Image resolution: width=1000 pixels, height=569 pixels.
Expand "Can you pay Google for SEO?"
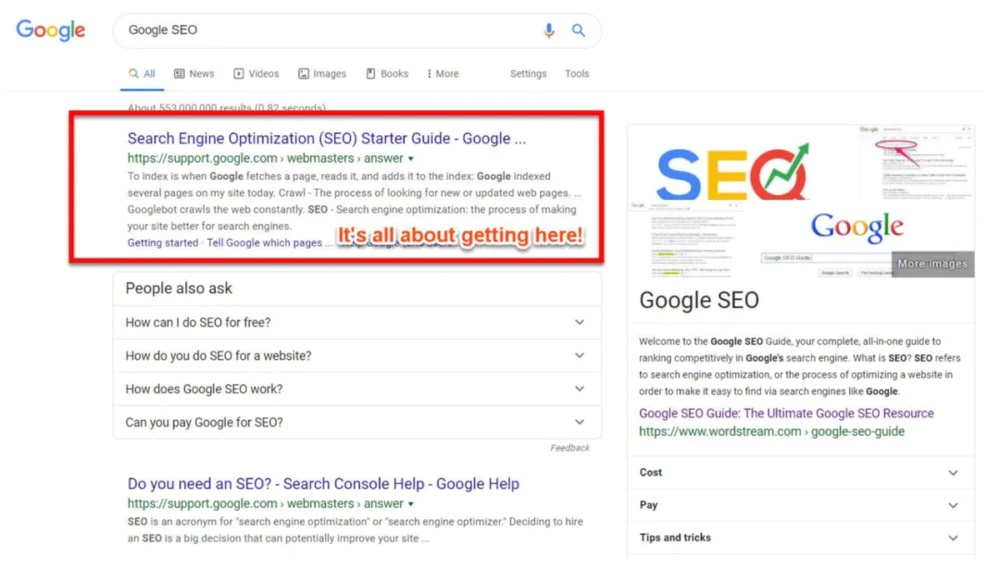[x=579, y=422]
